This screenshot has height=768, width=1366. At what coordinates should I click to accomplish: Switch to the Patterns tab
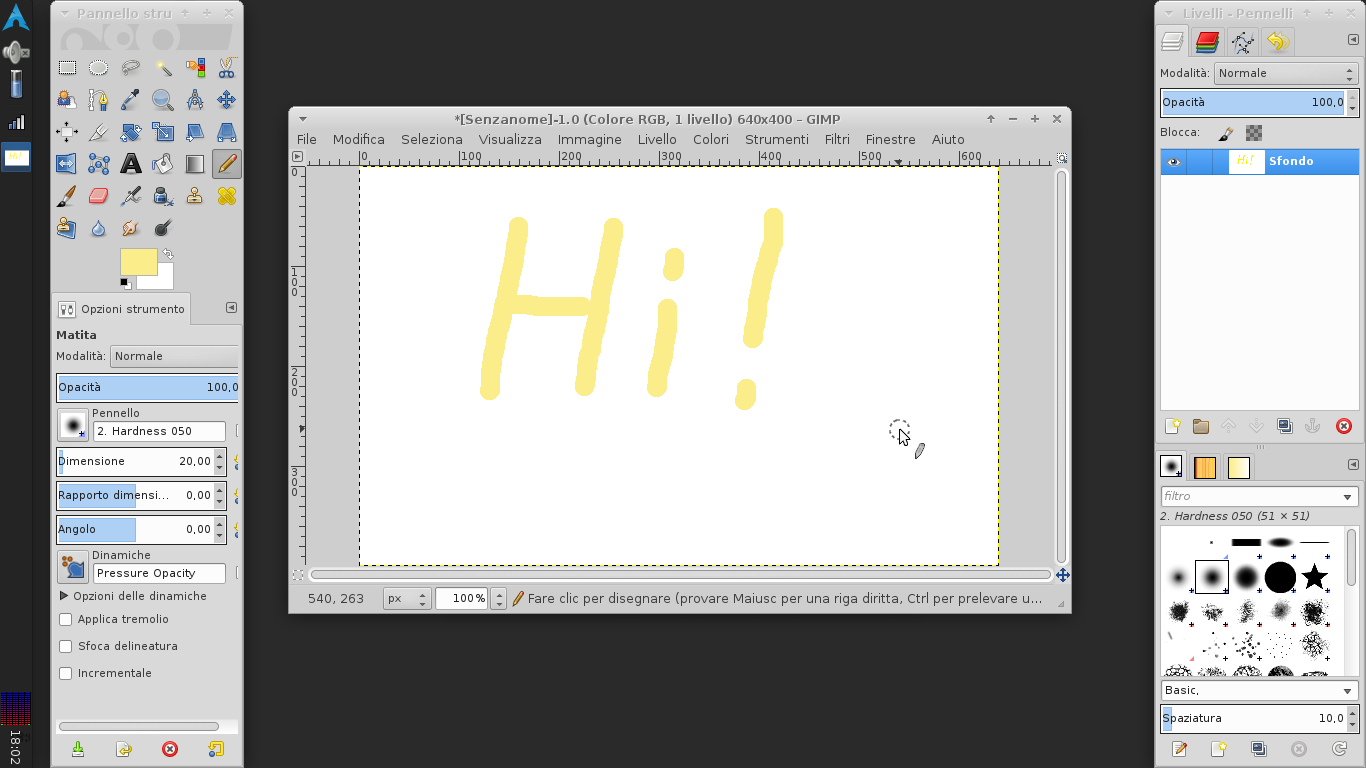1205,467
